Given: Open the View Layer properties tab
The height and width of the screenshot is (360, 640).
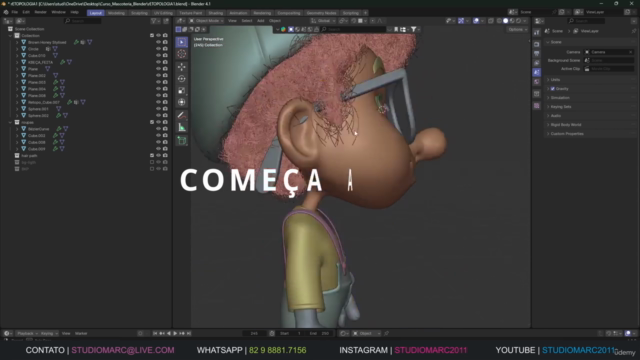Looking at the screenshot, I should (537, 63).
